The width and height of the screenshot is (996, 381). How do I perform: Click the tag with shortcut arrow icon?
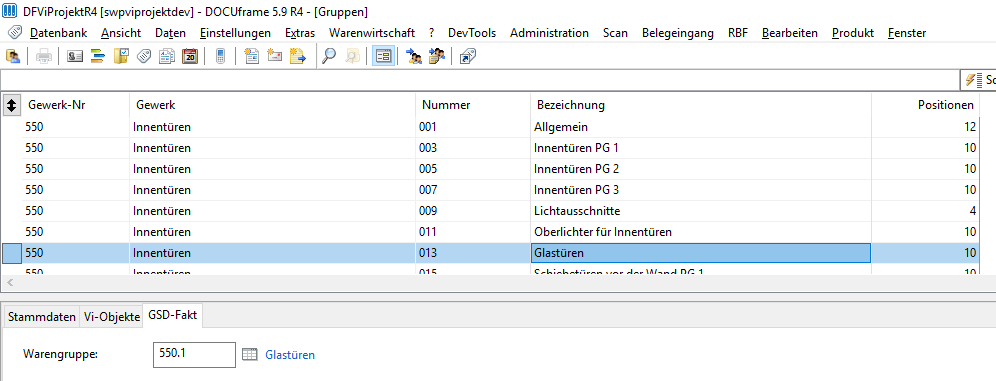click(x=468, y=57)
